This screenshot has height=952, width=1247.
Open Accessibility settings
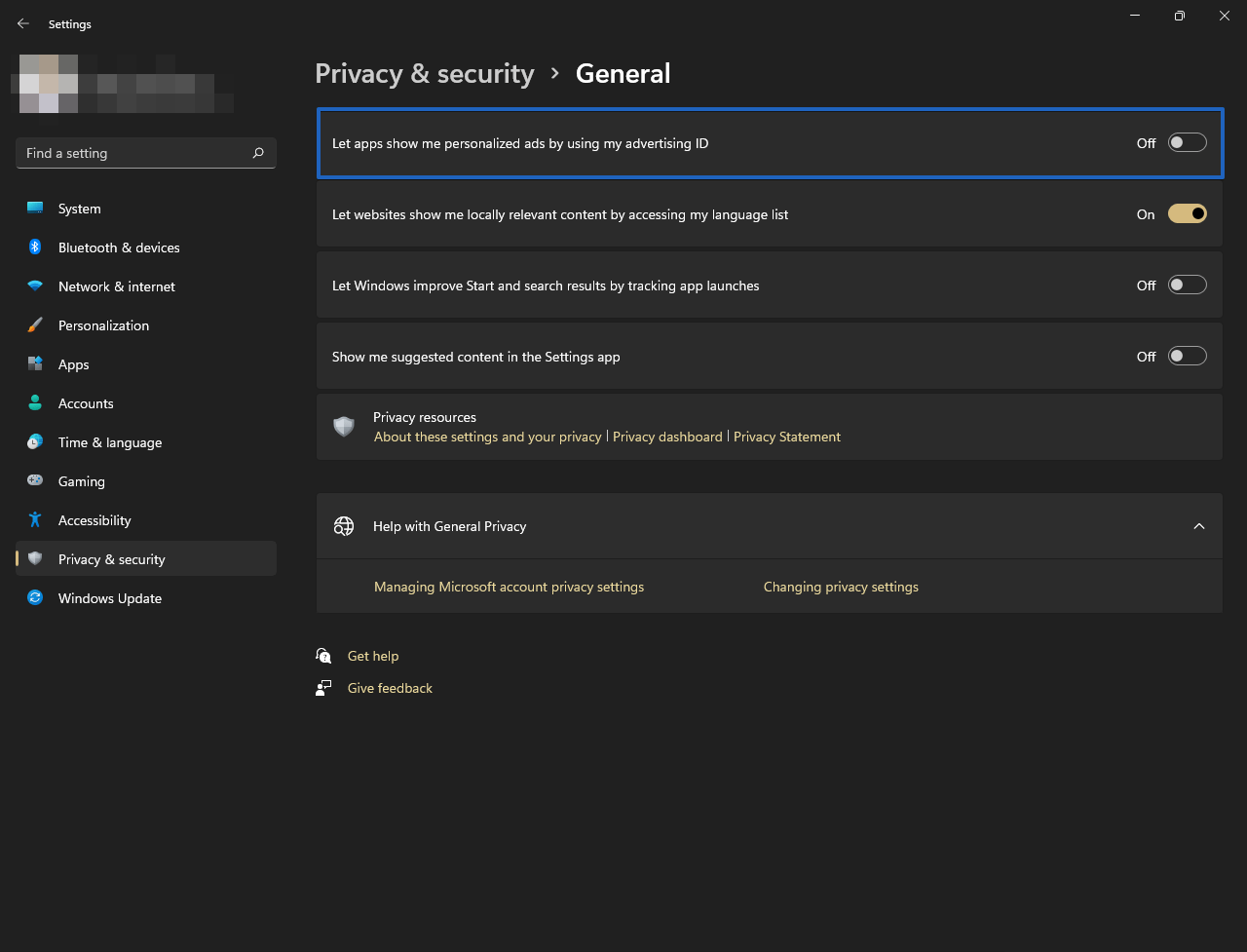coord(146,520)
